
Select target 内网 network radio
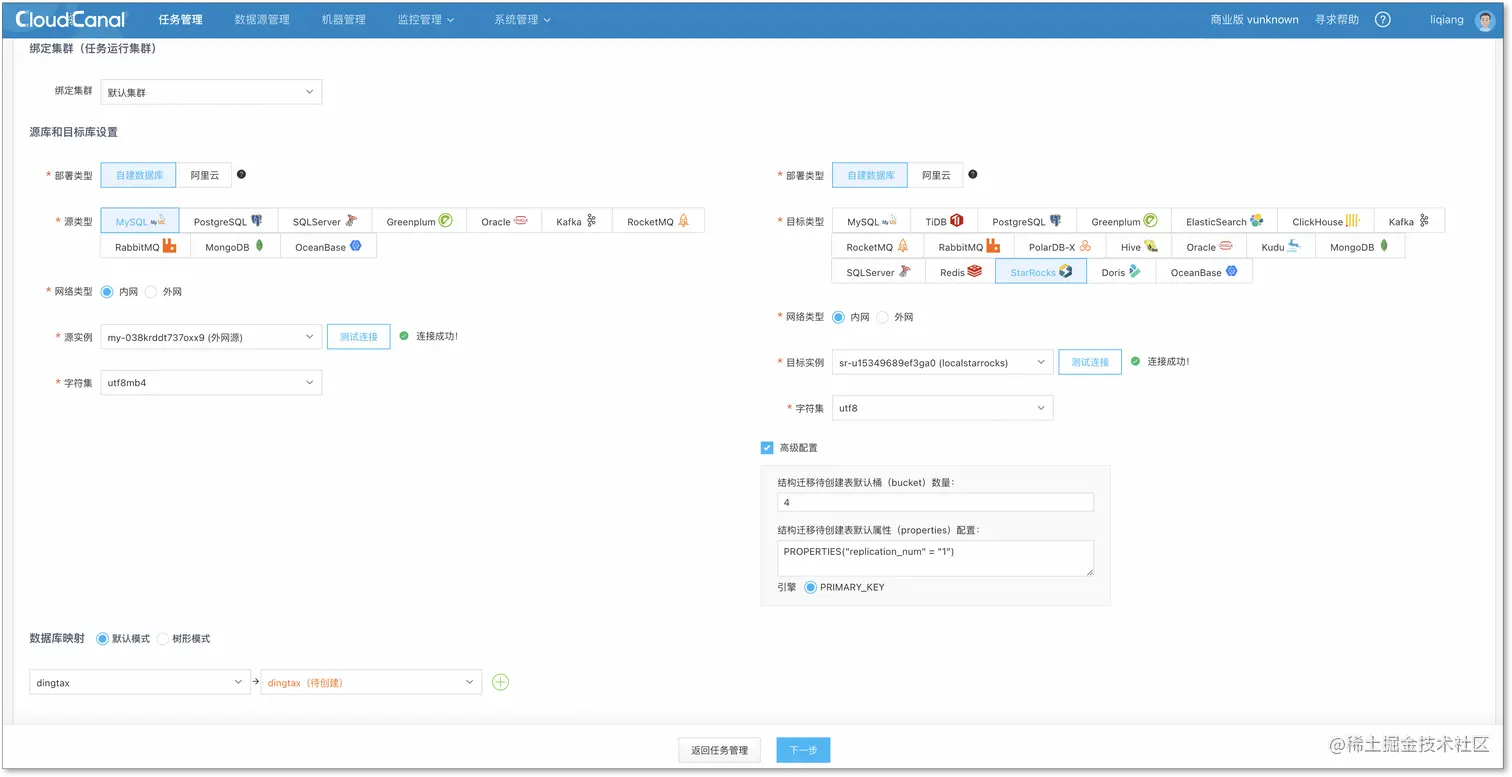pyautogui.click(x=839, y=316)
